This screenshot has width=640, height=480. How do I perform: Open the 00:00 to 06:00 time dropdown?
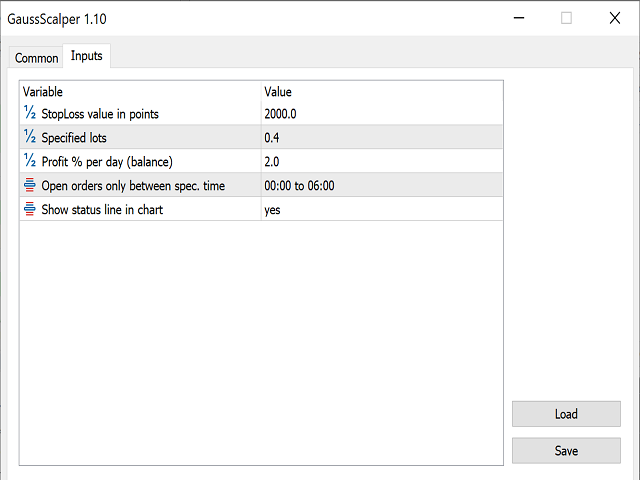point(380,186)
